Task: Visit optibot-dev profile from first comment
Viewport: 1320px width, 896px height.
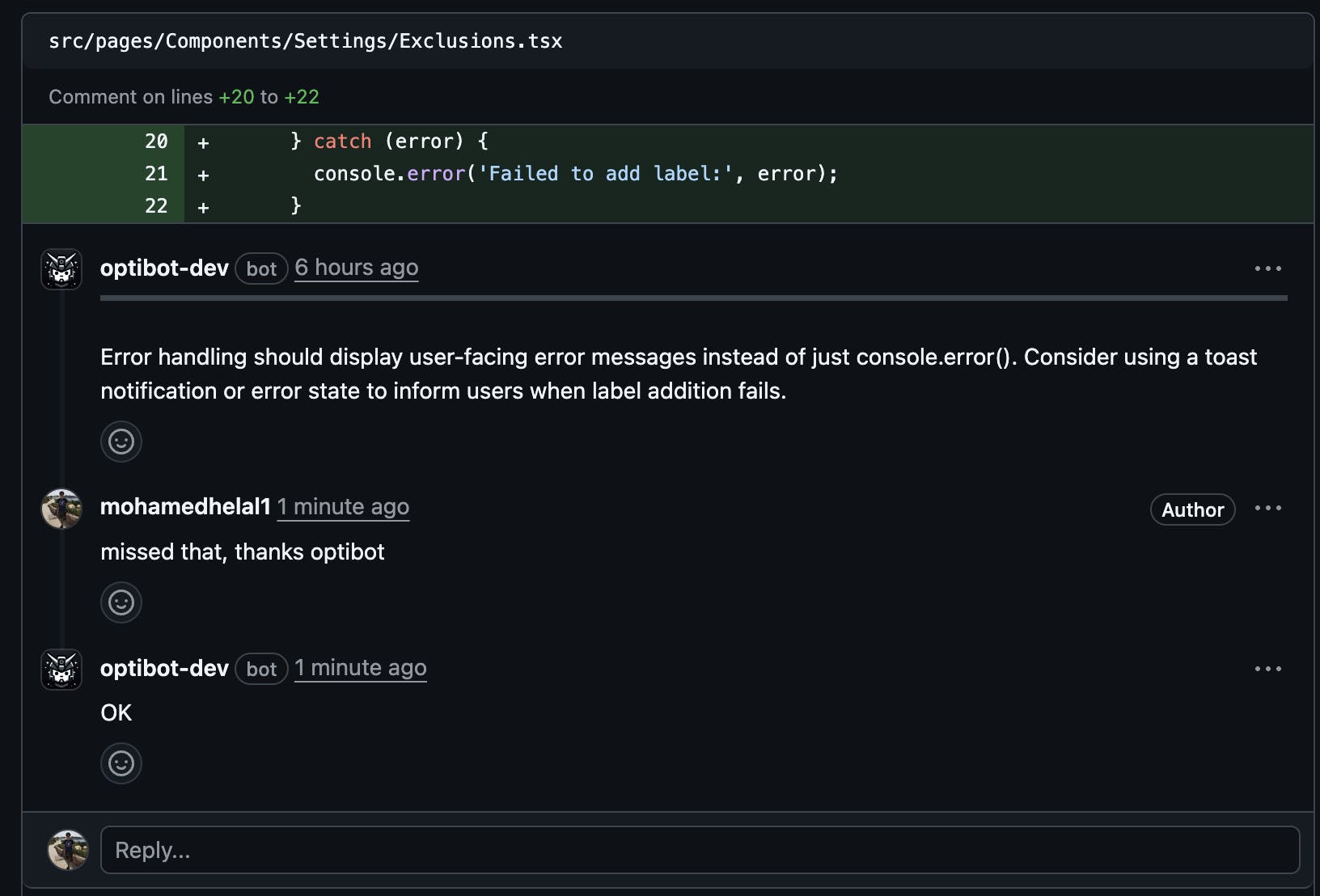Action: tap(164, 268)
